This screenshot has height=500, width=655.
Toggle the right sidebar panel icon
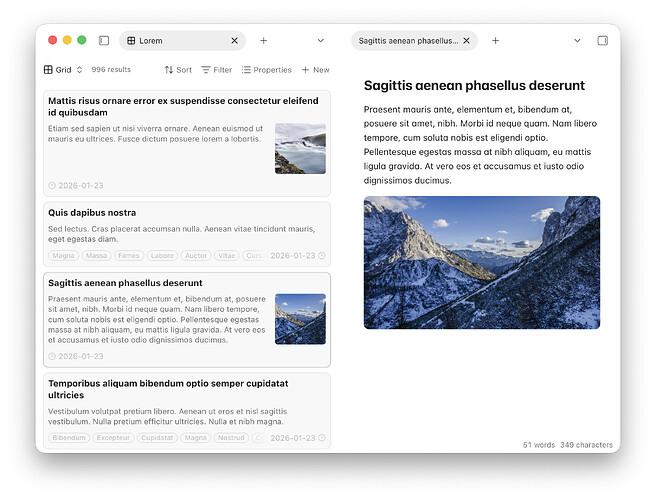click(x=602, y=41)
